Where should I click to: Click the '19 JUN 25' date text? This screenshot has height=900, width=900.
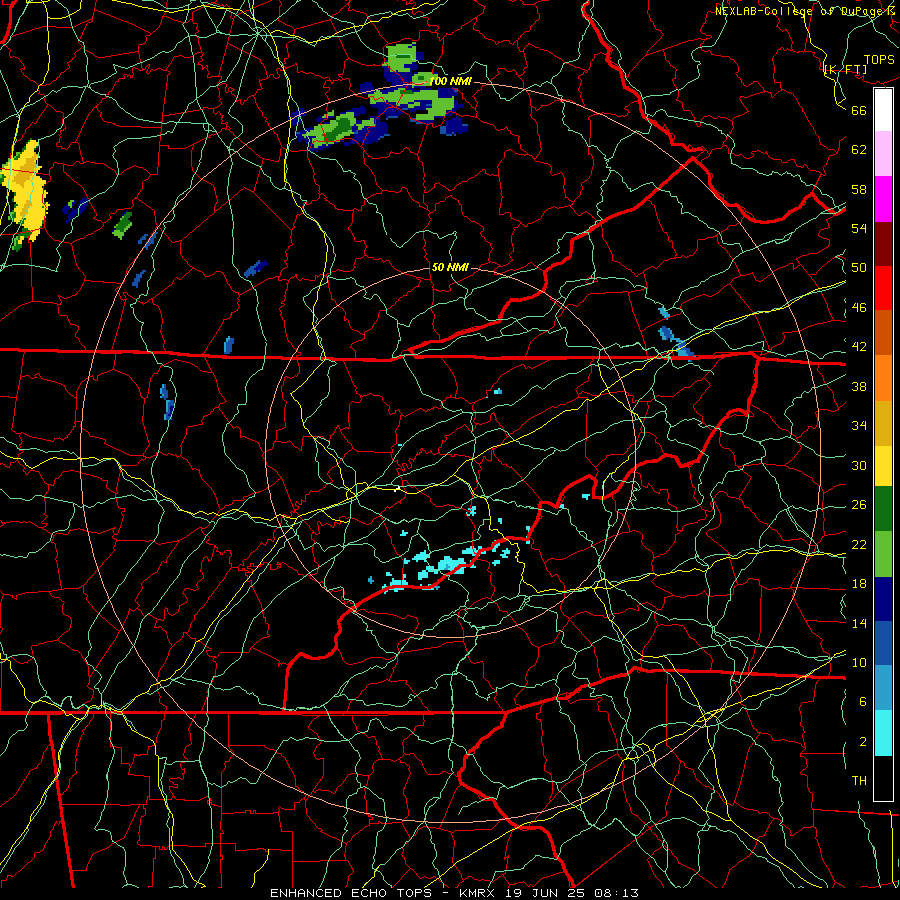click(x=545, y=893)
